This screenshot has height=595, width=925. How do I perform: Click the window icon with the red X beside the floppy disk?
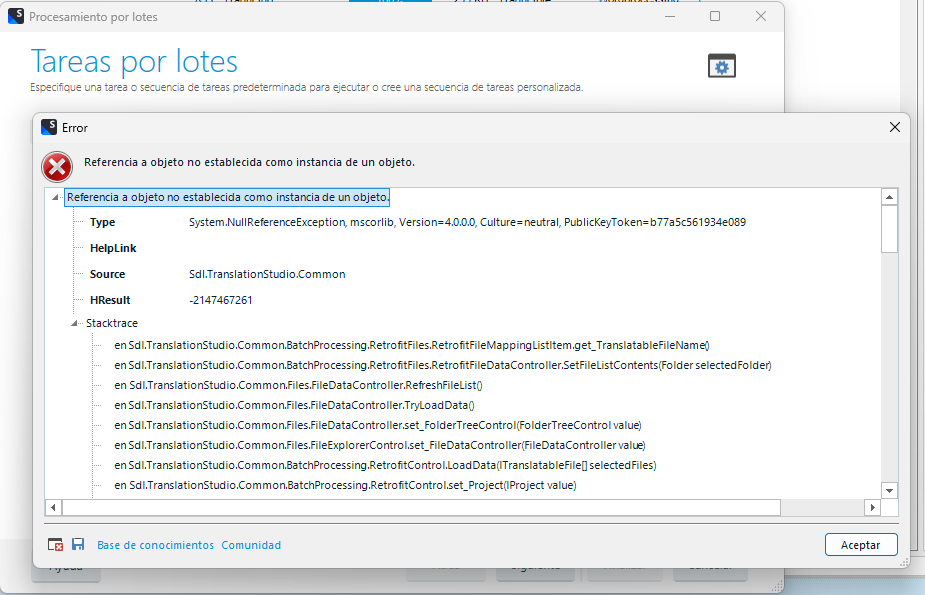click(x=55, y=545)
